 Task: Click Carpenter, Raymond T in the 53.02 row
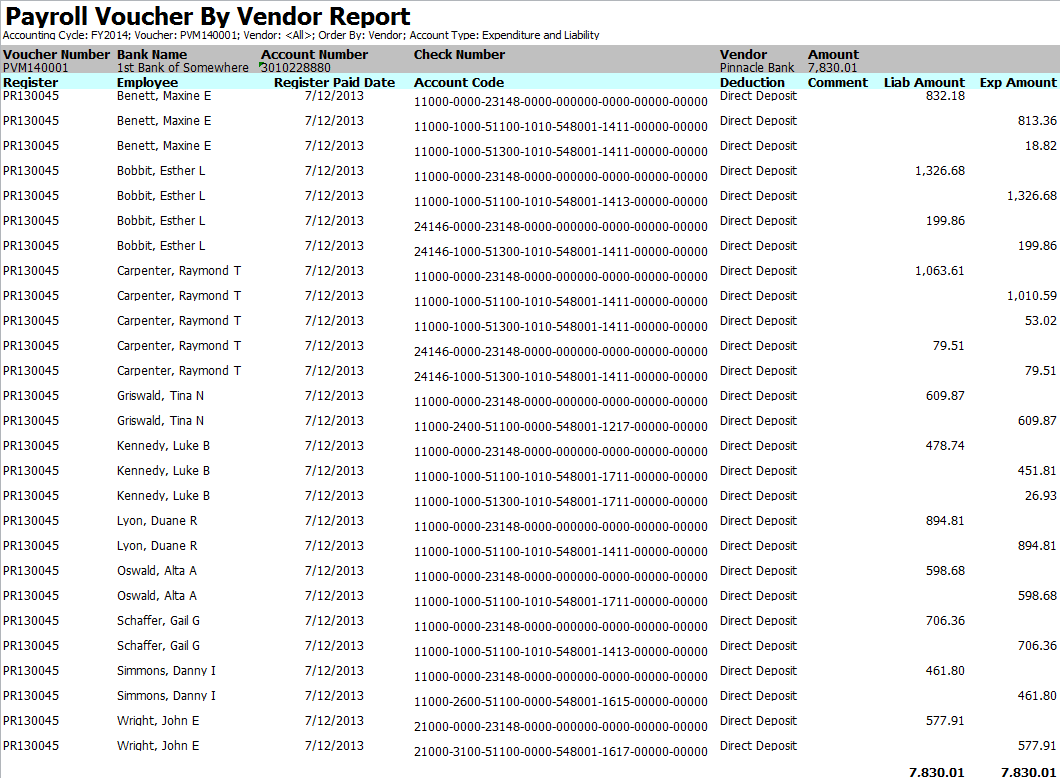coord(178,320)
